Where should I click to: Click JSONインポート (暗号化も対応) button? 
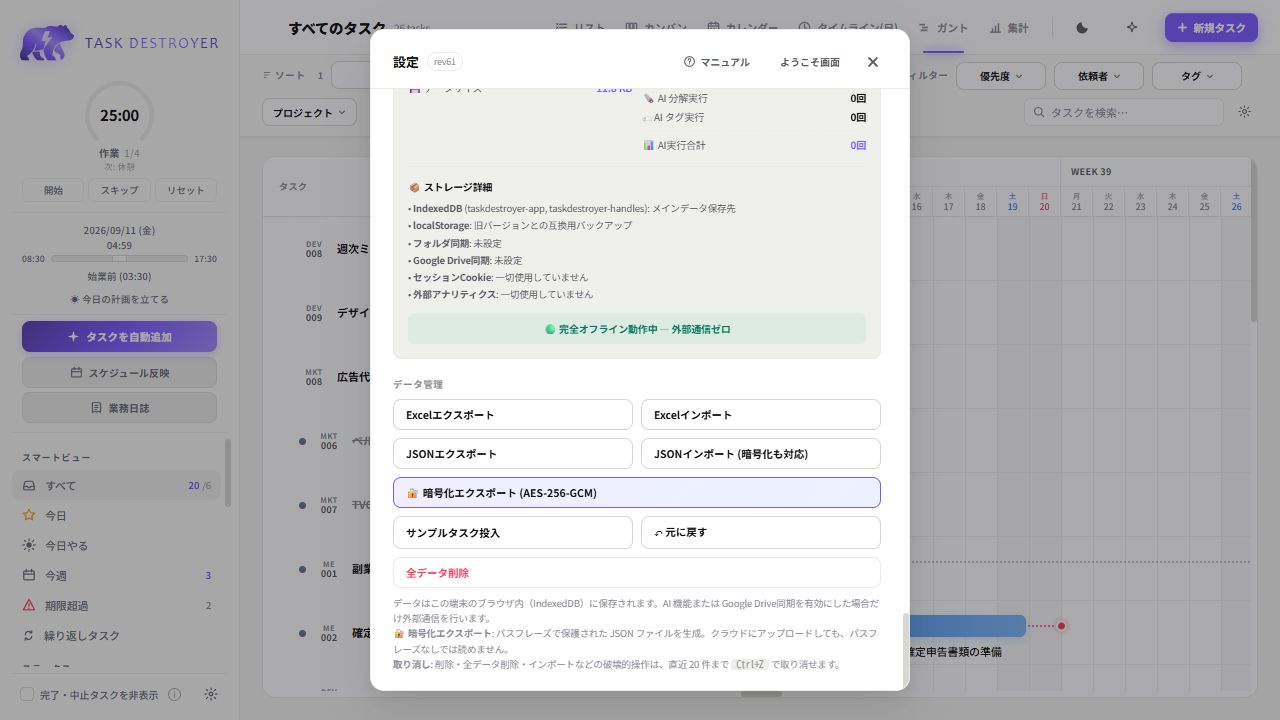tap(761, 454)
